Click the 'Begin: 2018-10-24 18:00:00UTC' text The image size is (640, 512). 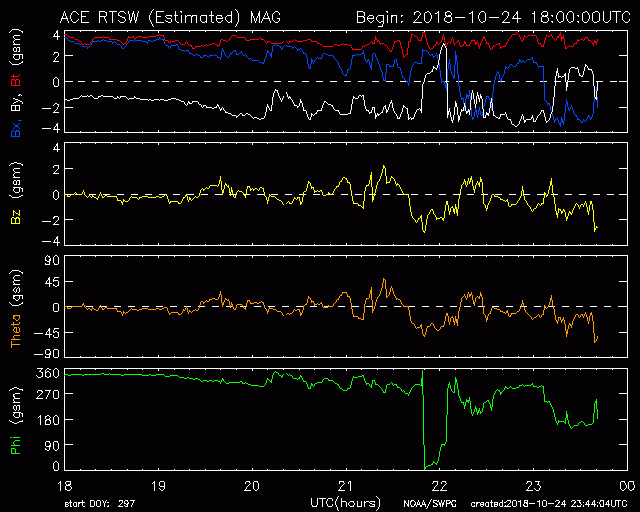(493, 18)
